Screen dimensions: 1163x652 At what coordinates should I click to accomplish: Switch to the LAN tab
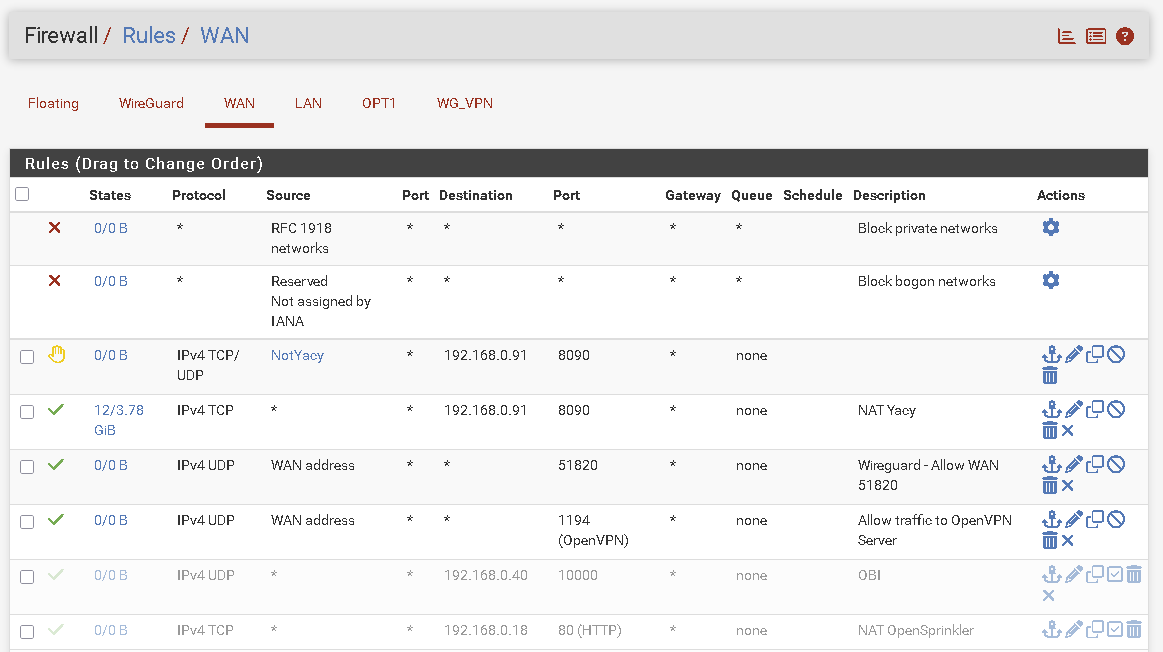[308, 103]
